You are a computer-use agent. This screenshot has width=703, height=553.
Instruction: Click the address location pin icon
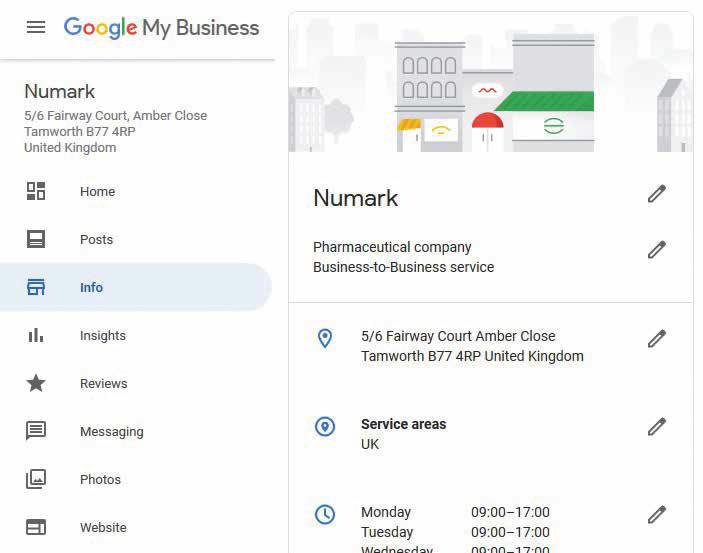[325, 338]
